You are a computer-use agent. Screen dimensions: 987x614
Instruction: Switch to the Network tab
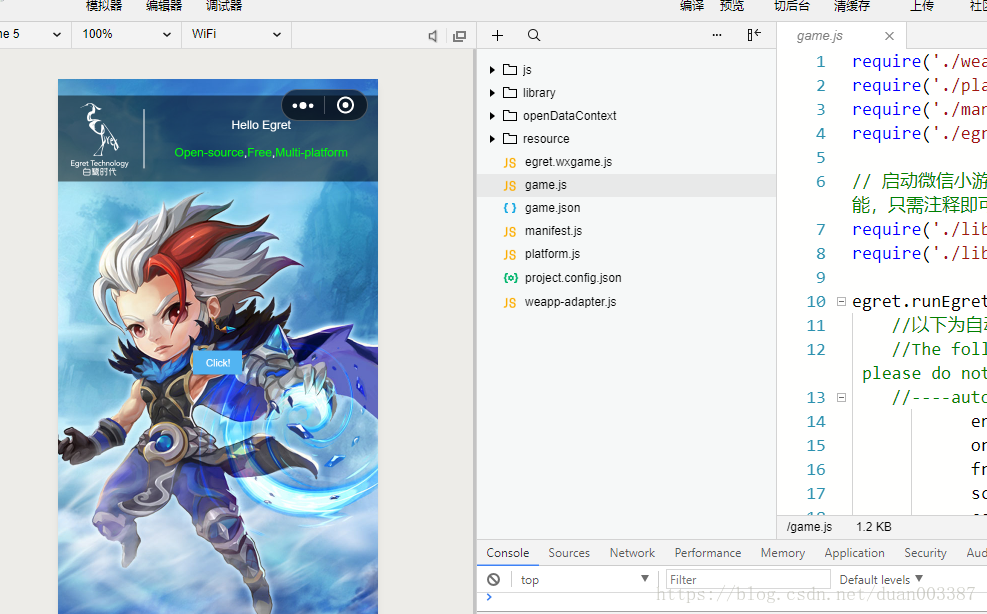pos(632,552)
